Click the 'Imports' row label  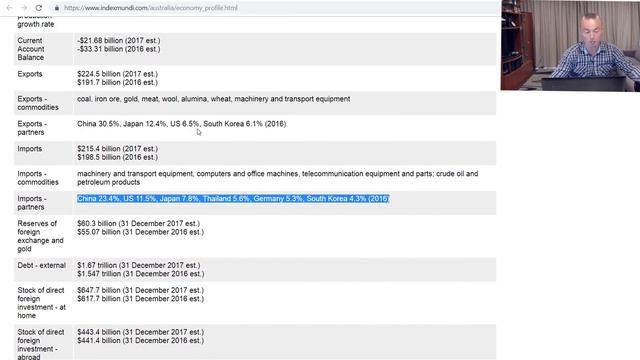(x=30, y=149)
